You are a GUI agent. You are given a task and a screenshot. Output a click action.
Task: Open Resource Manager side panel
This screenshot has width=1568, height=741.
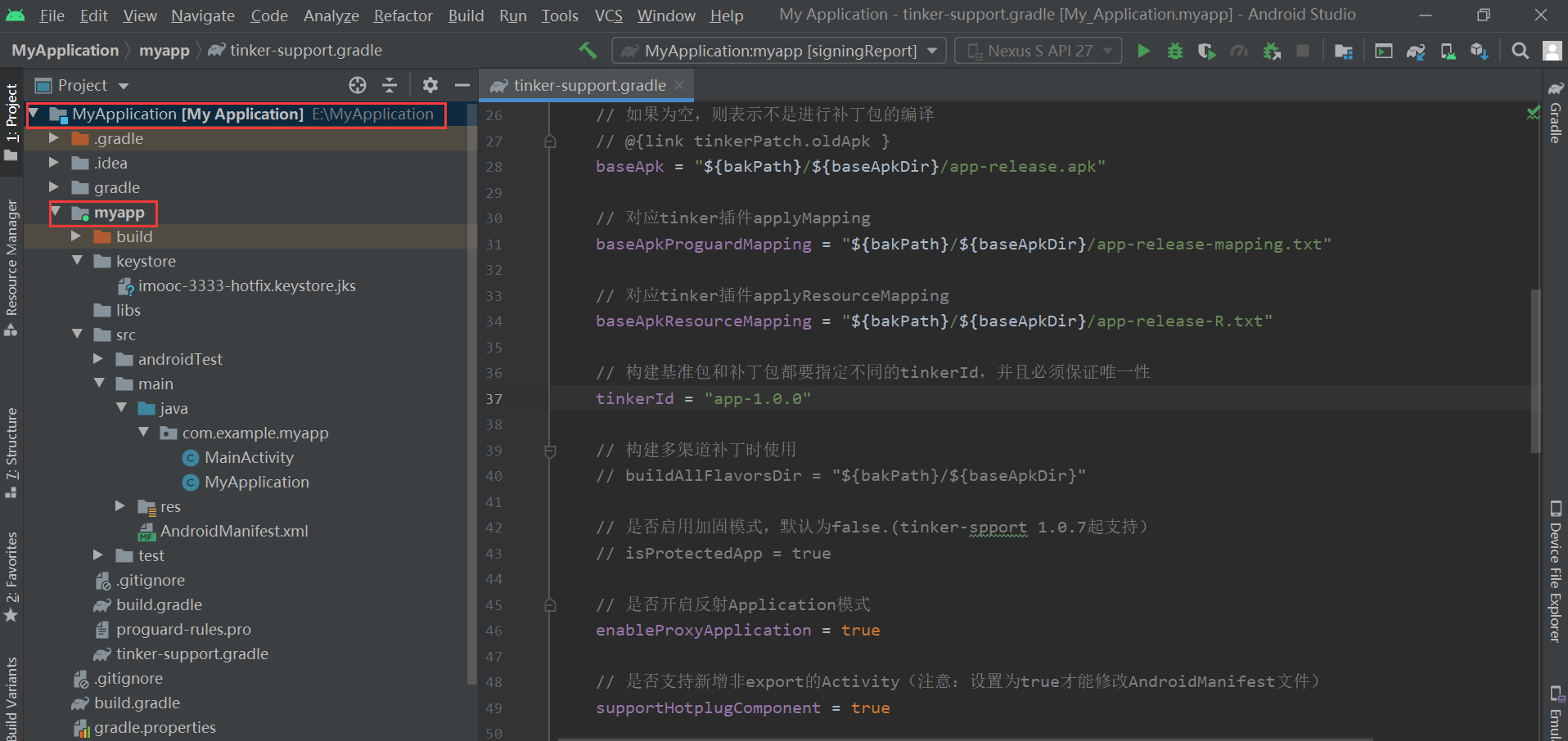click(11, 267)
